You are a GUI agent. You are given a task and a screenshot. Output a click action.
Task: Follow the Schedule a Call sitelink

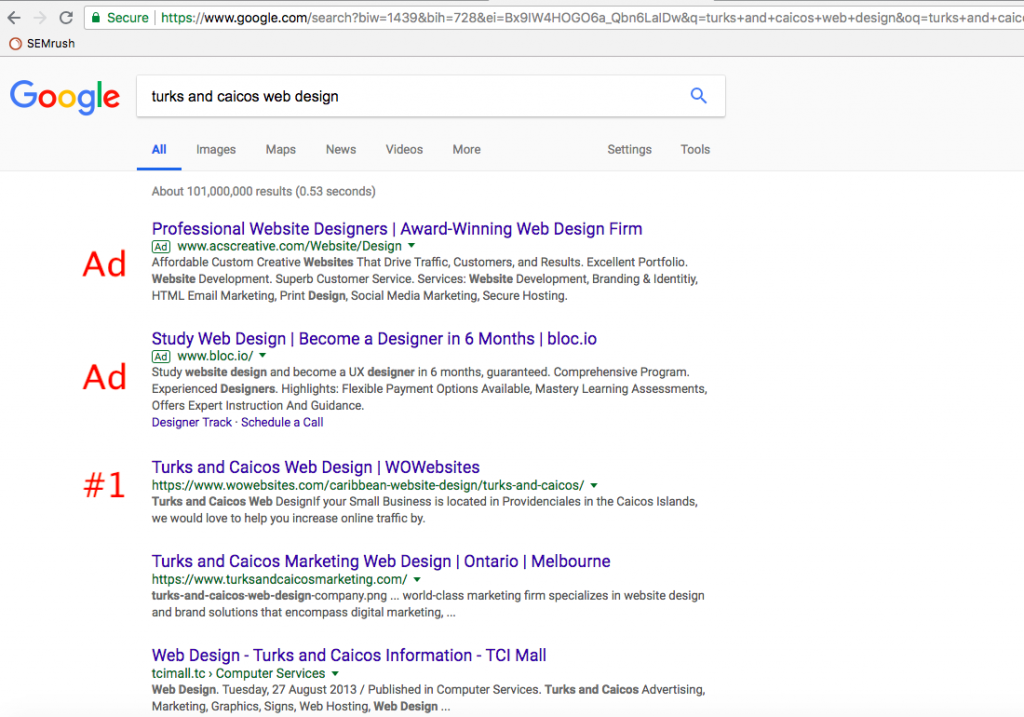pyautogui.click(x=282, y=422)
